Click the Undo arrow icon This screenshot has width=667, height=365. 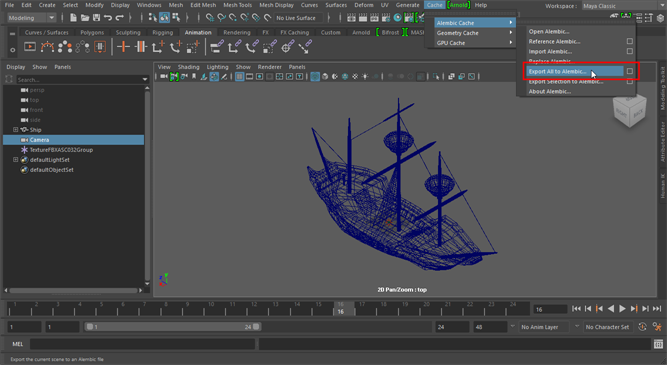pyautogui.click(x=108, y=17)
